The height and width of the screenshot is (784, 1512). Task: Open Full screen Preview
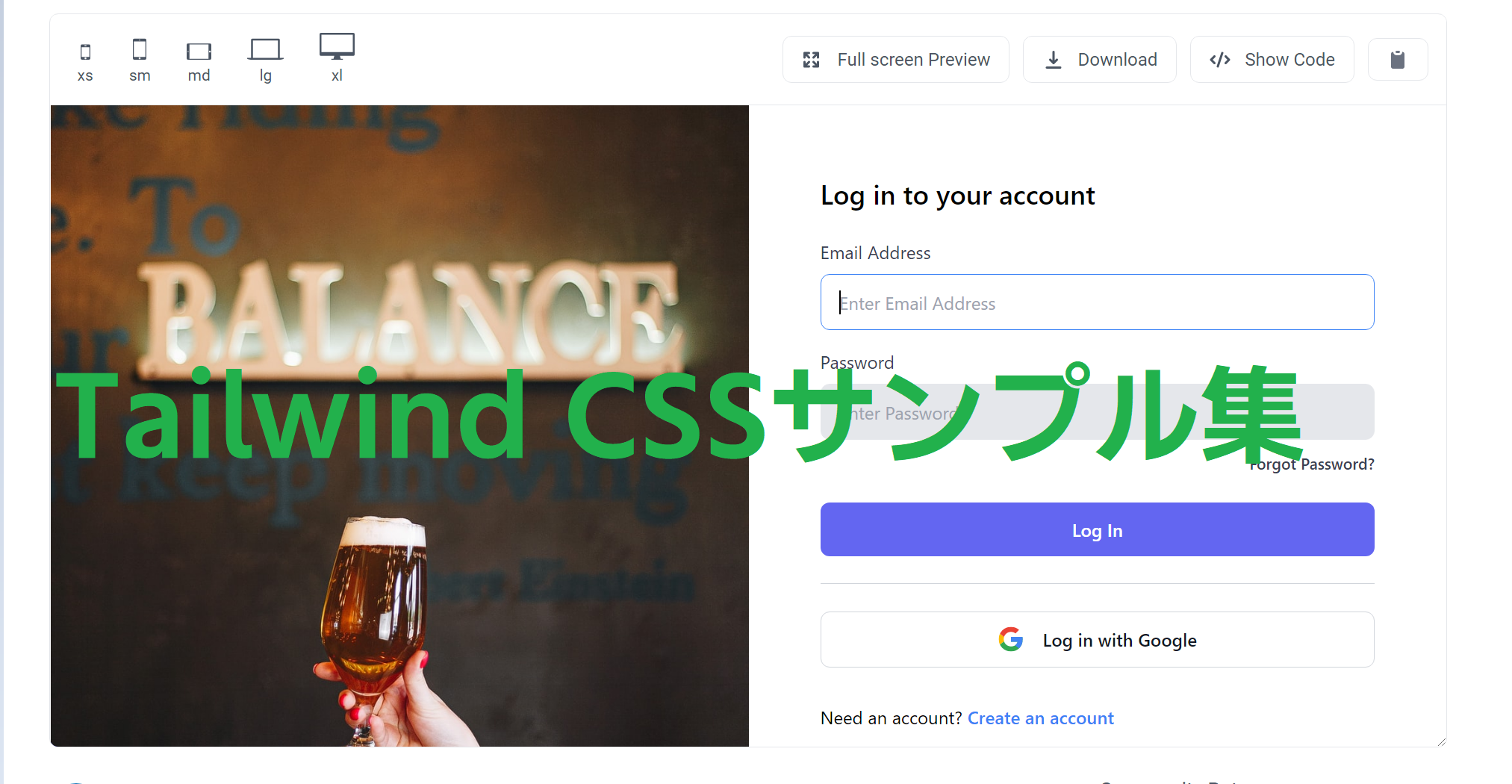coord(896,60)
